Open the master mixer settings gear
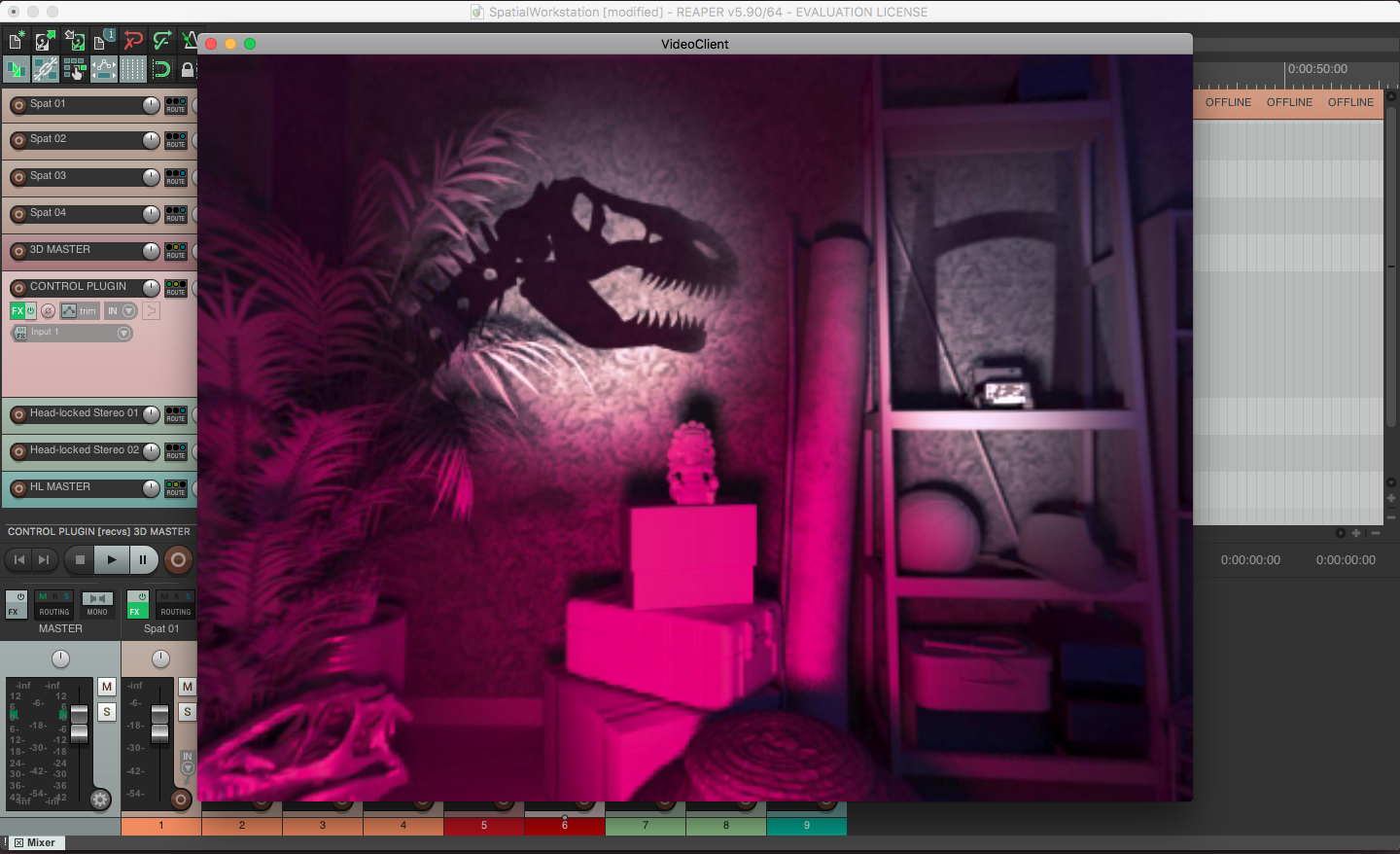 tap(100, 800)
